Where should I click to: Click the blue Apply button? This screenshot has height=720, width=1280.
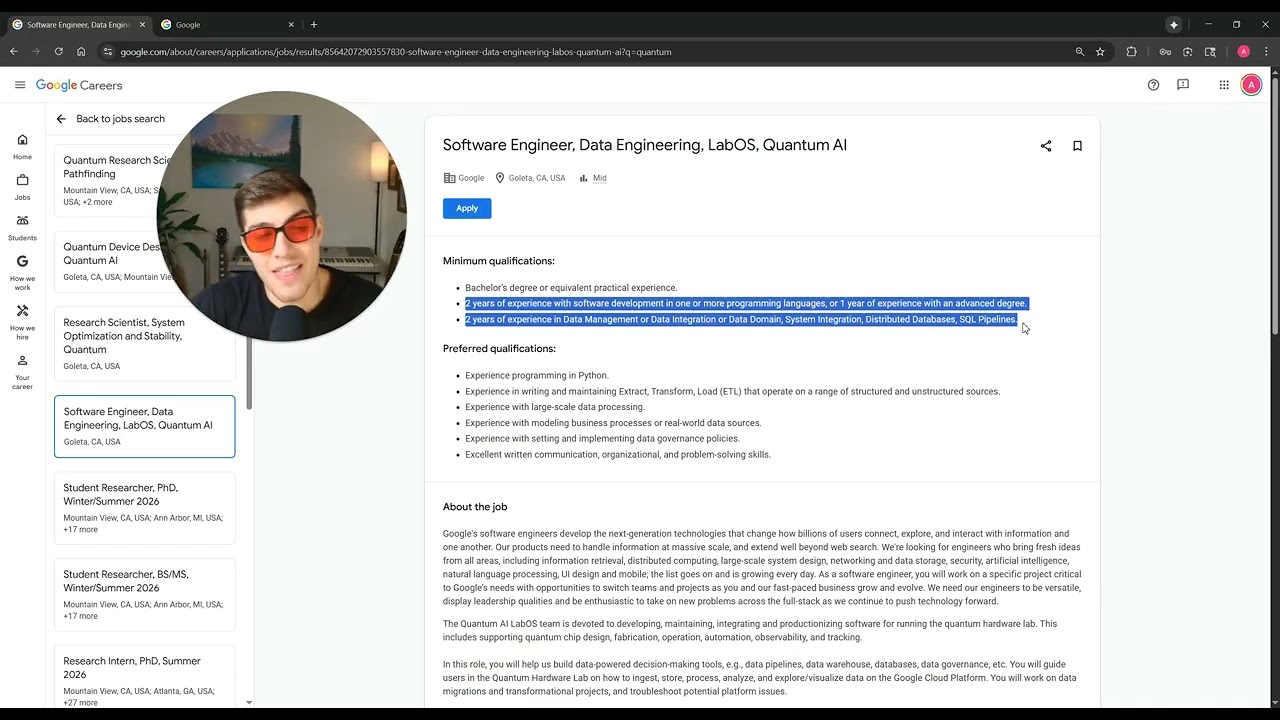point(467,208)
